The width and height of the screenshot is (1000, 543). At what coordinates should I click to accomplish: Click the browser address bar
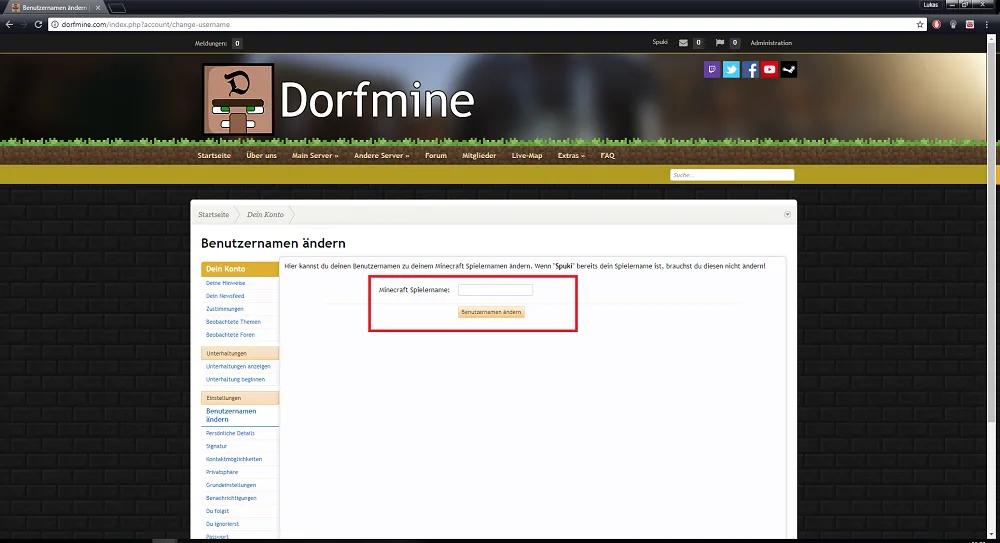pyautogui.click(x=485, y=24)
